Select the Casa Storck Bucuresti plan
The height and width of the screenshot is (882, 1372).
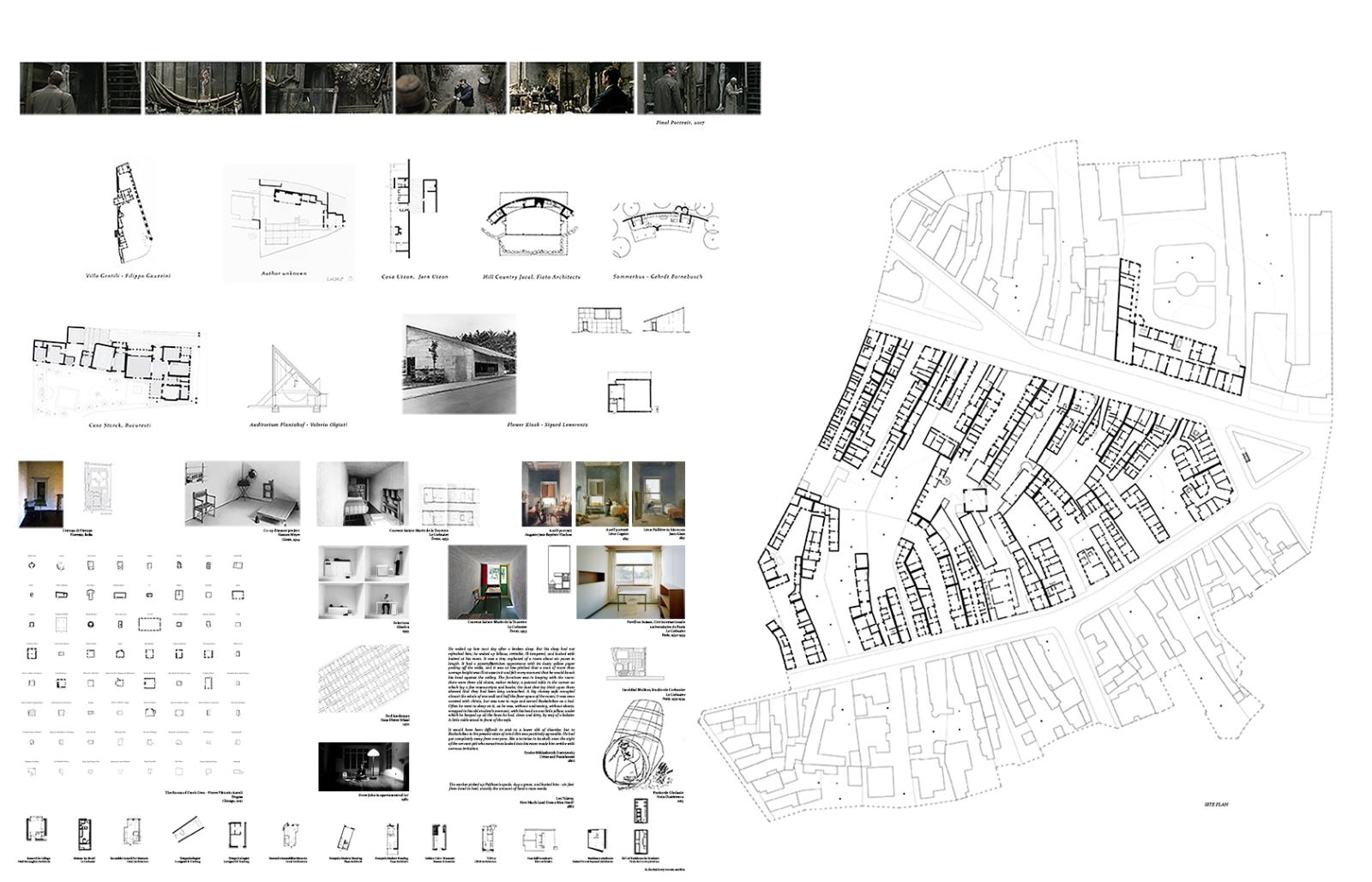116,369
